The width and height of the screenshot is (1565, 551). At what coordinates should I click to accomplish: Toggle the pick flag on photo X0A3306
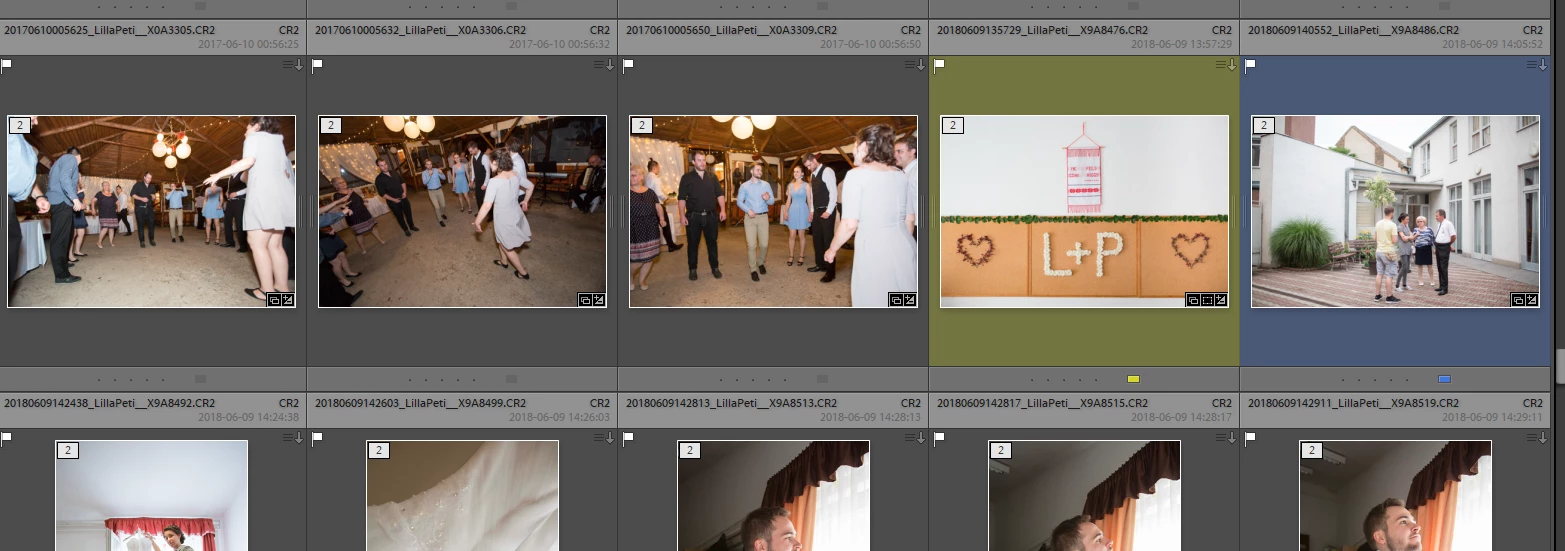(317, 66)
